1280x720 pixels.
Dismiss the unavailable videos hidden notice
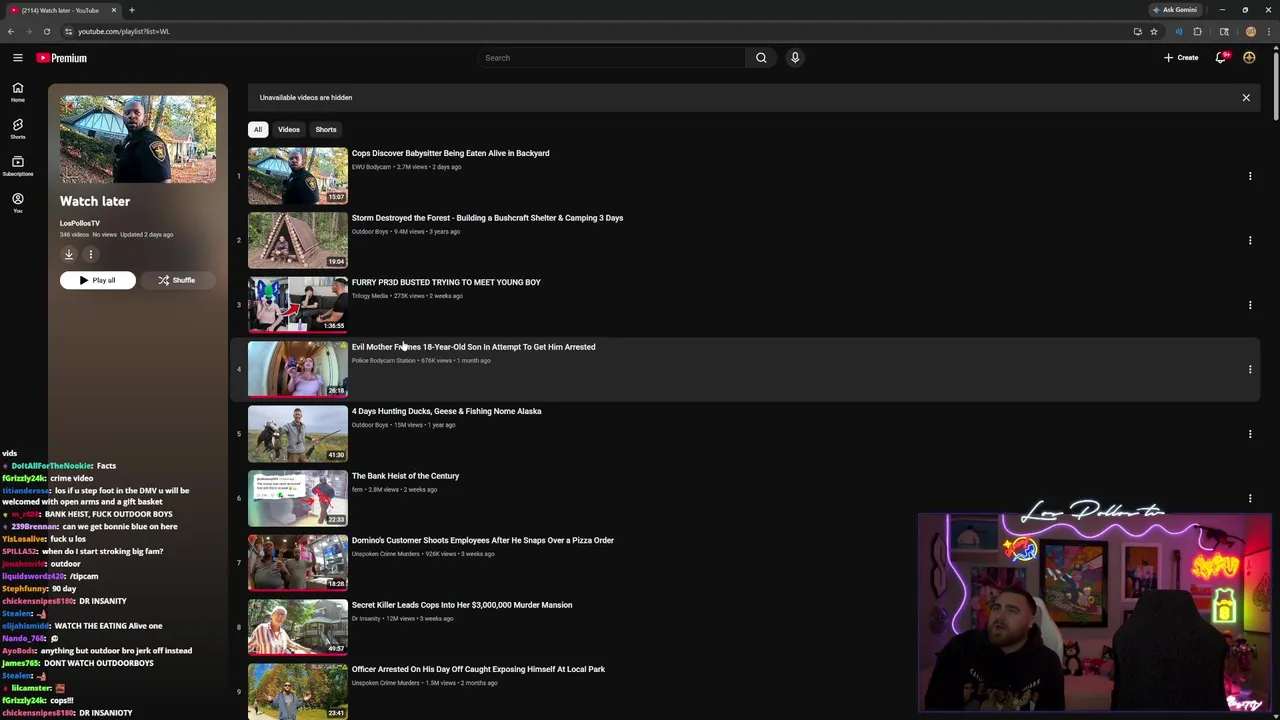pyautogui.click(x=1246, y=98)
